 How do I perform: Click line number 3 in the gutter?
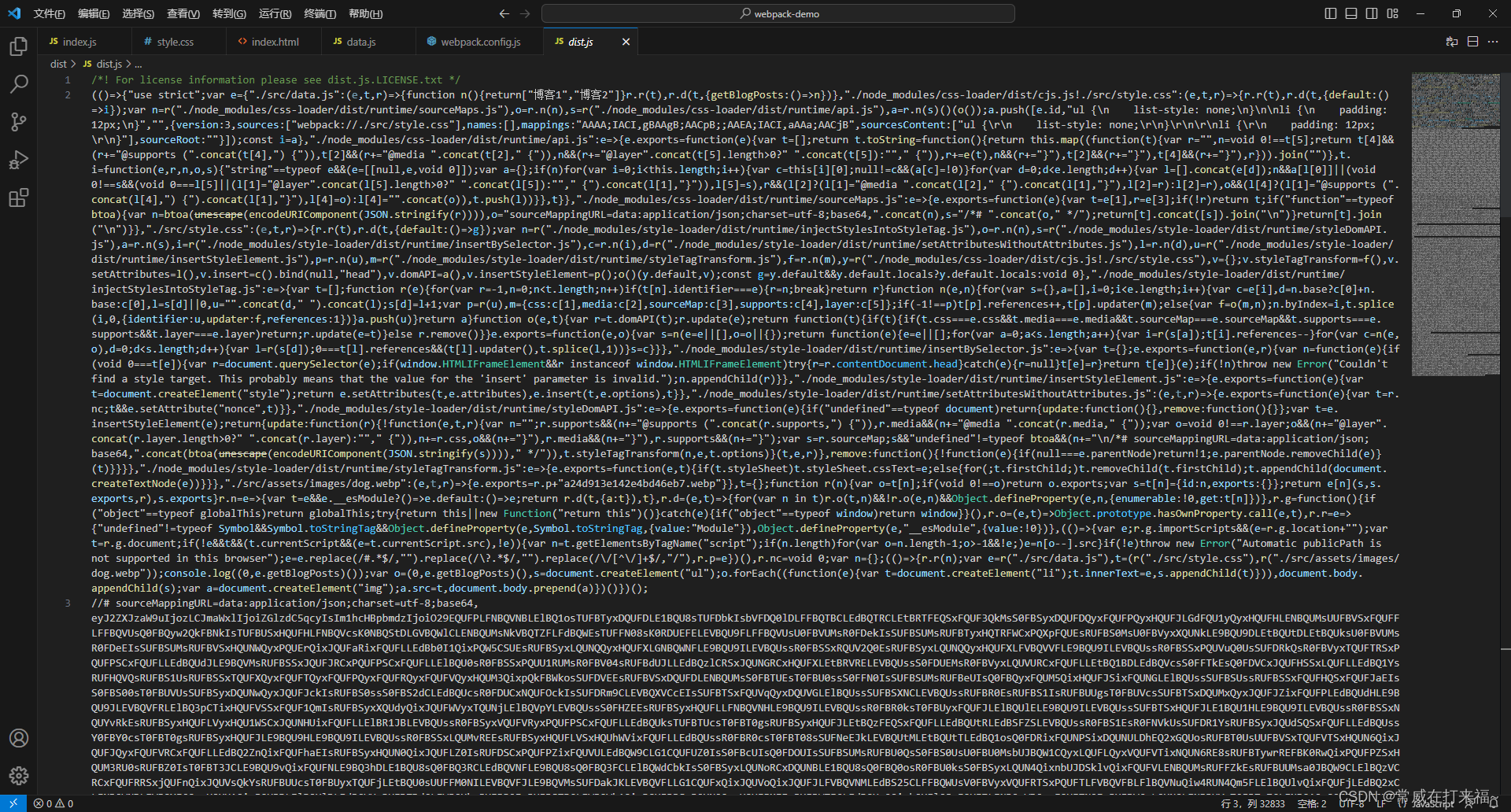pos(68,603)
